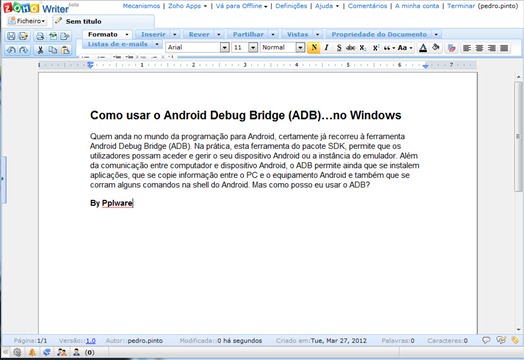The width and height of the screenshot is (524, 360).
Task: Click Terminar to sign out
Action: pyautogui.click(x=461, y=6)
